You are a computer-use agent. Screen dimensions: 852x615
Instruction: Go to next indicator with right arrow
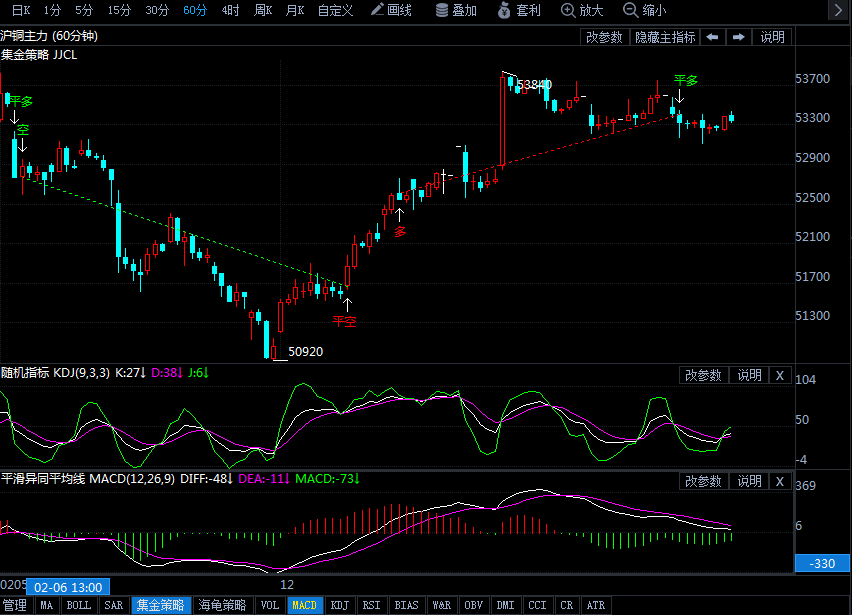(x=738, y=37)
